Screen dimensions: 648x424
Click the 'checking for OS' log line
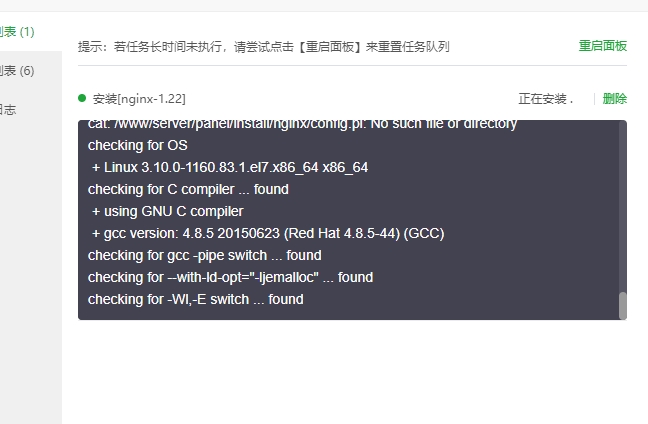point(138,145)
